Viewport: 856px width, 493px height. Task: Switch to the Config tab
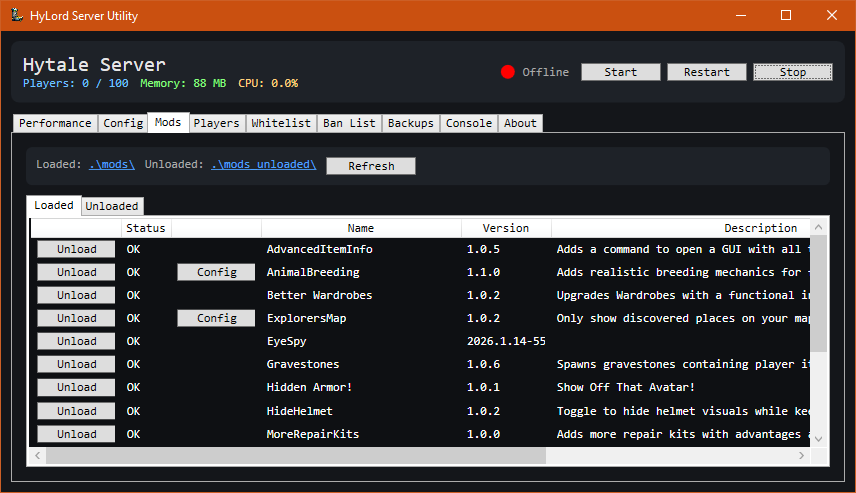coord(123,123)
